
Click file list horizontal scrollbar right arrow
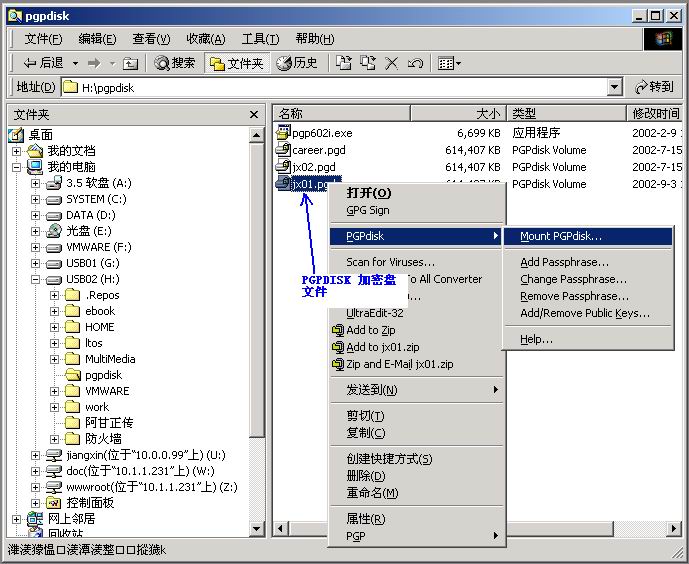pos(674,528)
